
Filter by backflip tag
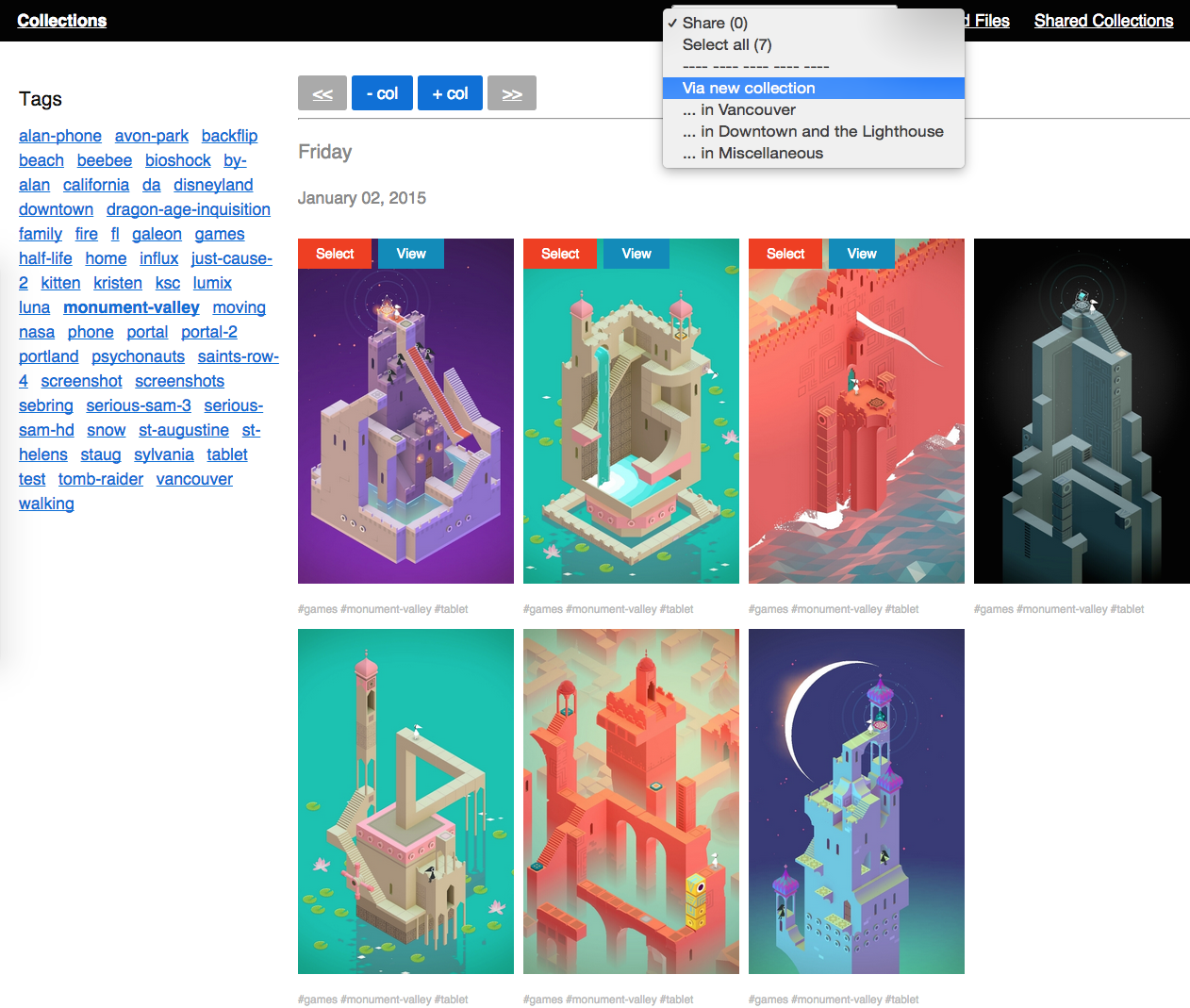coord(229,136)
